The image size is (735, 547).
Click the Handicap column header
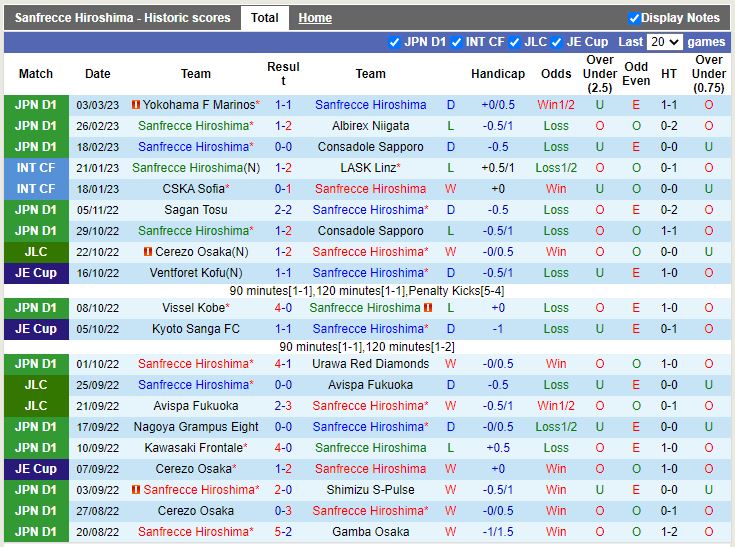point(498,74)
